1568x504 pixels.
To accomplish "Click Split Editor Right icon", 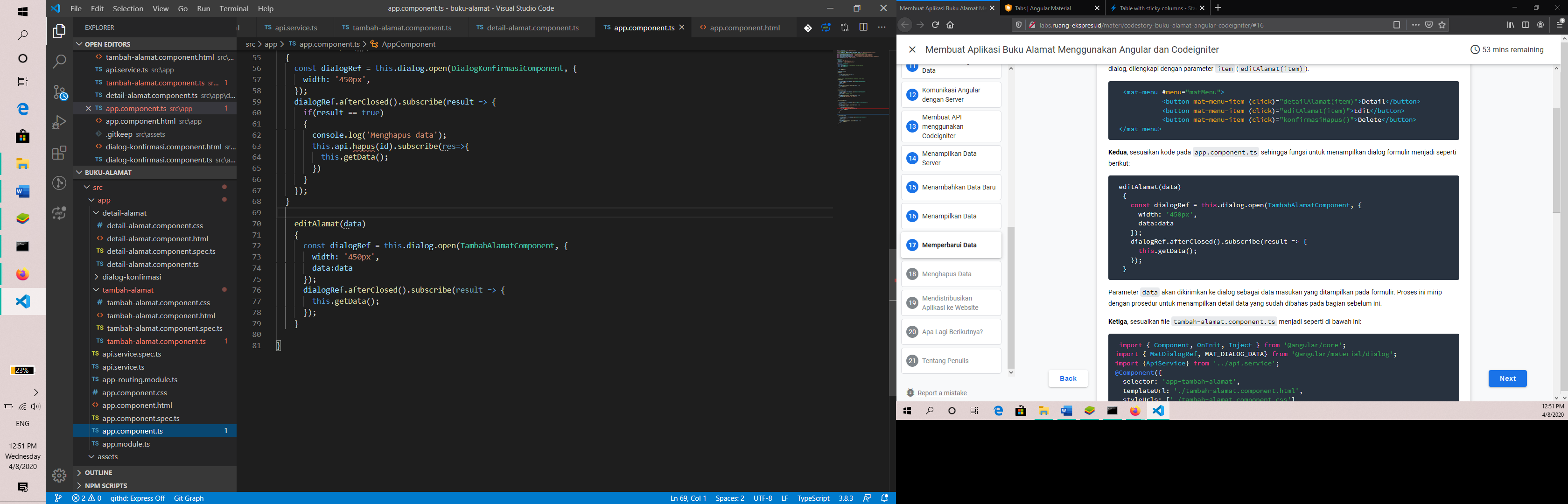I will (x=863, y=28).
